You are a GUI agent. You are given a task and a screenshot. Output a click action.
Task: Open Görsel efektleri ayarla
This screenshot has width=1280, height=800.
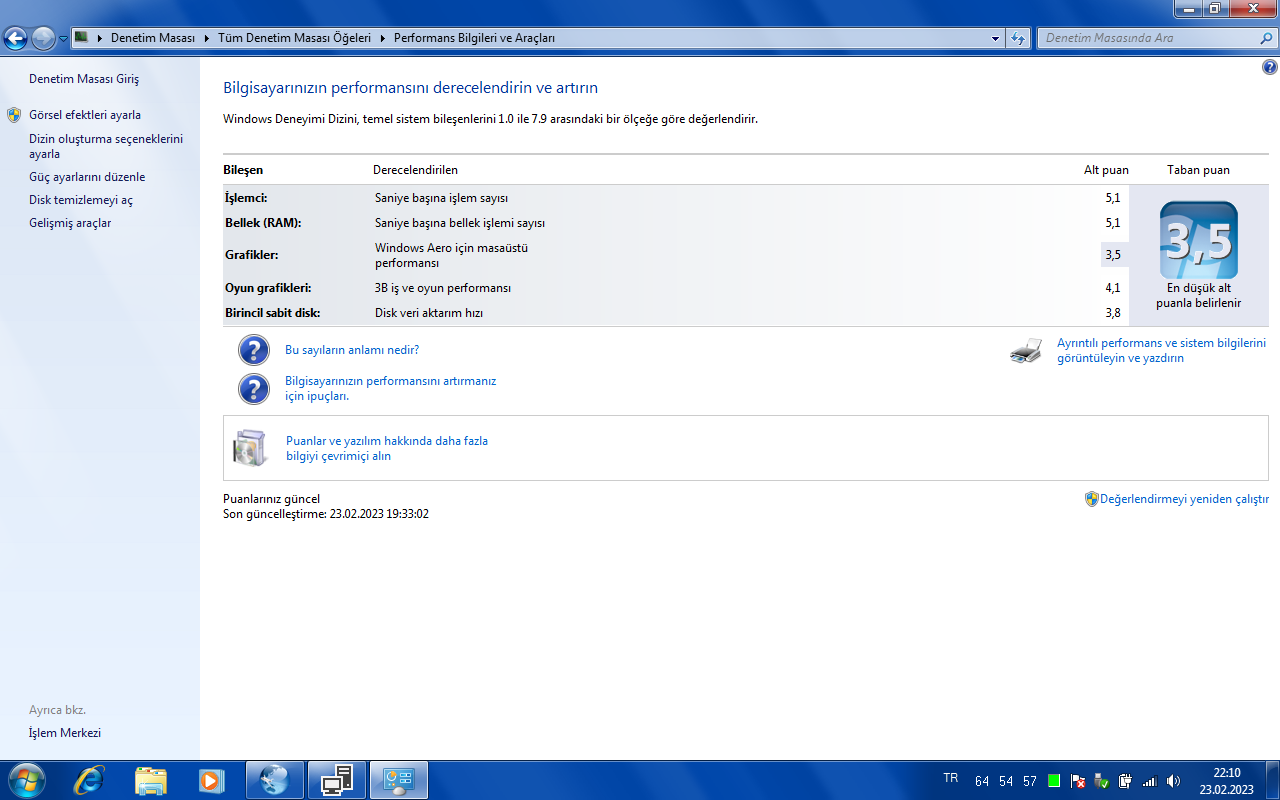85,115
